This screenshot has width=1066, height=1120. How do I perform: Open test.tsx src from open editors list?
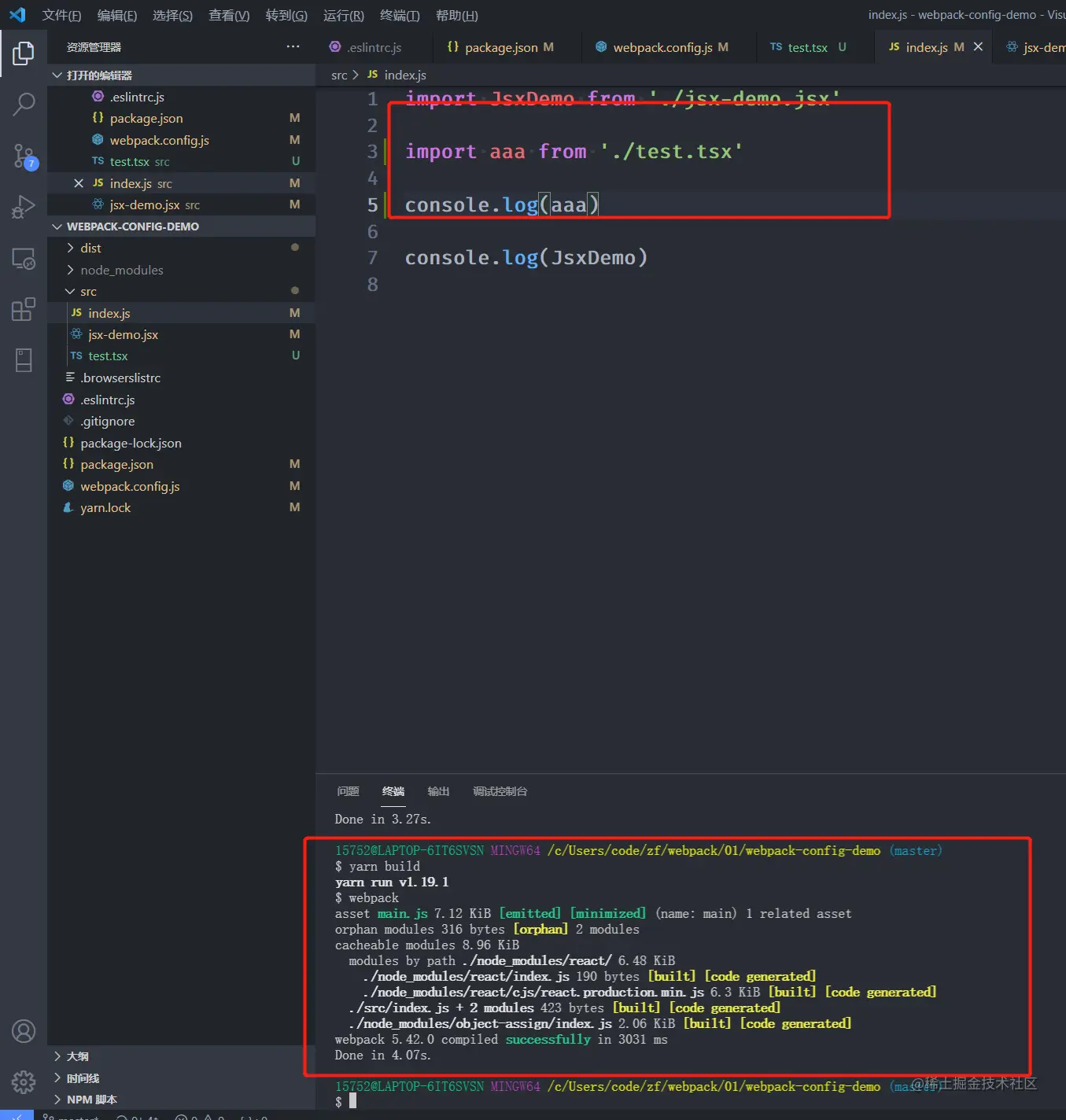(181, 161)
